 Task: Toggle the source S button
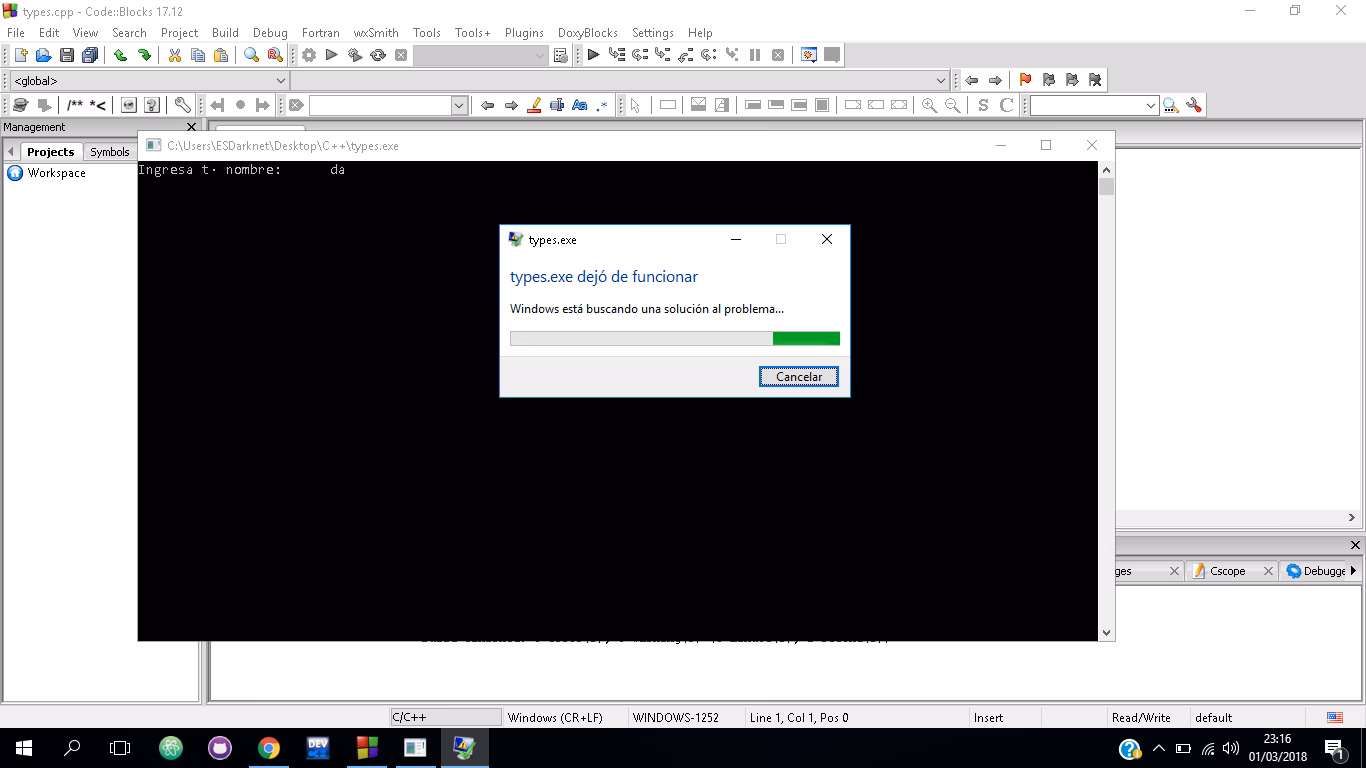983,105
